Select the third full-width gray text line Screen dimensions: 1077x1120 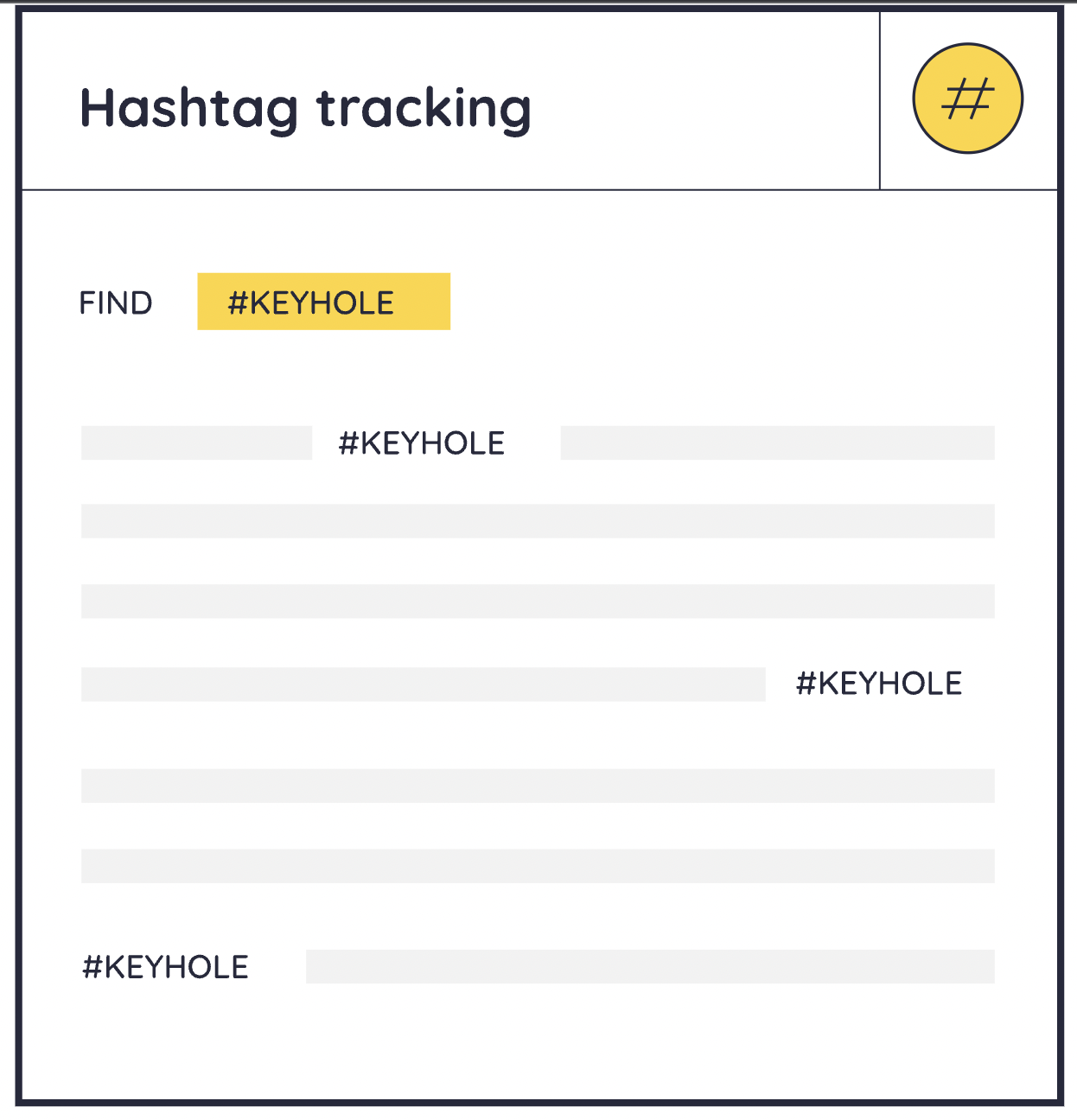point(538,601)
